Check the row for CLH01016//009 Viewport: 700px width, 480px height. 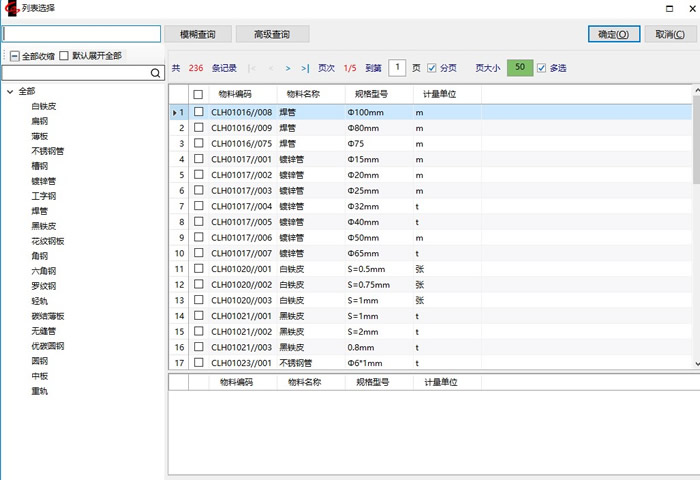click(x=198, y=128)
